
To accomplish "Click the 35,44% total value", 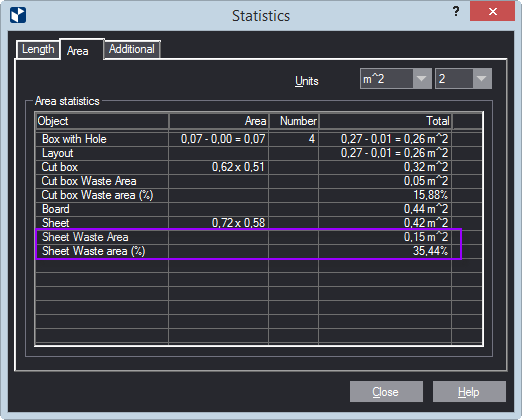I will click(x=430, y=251).
